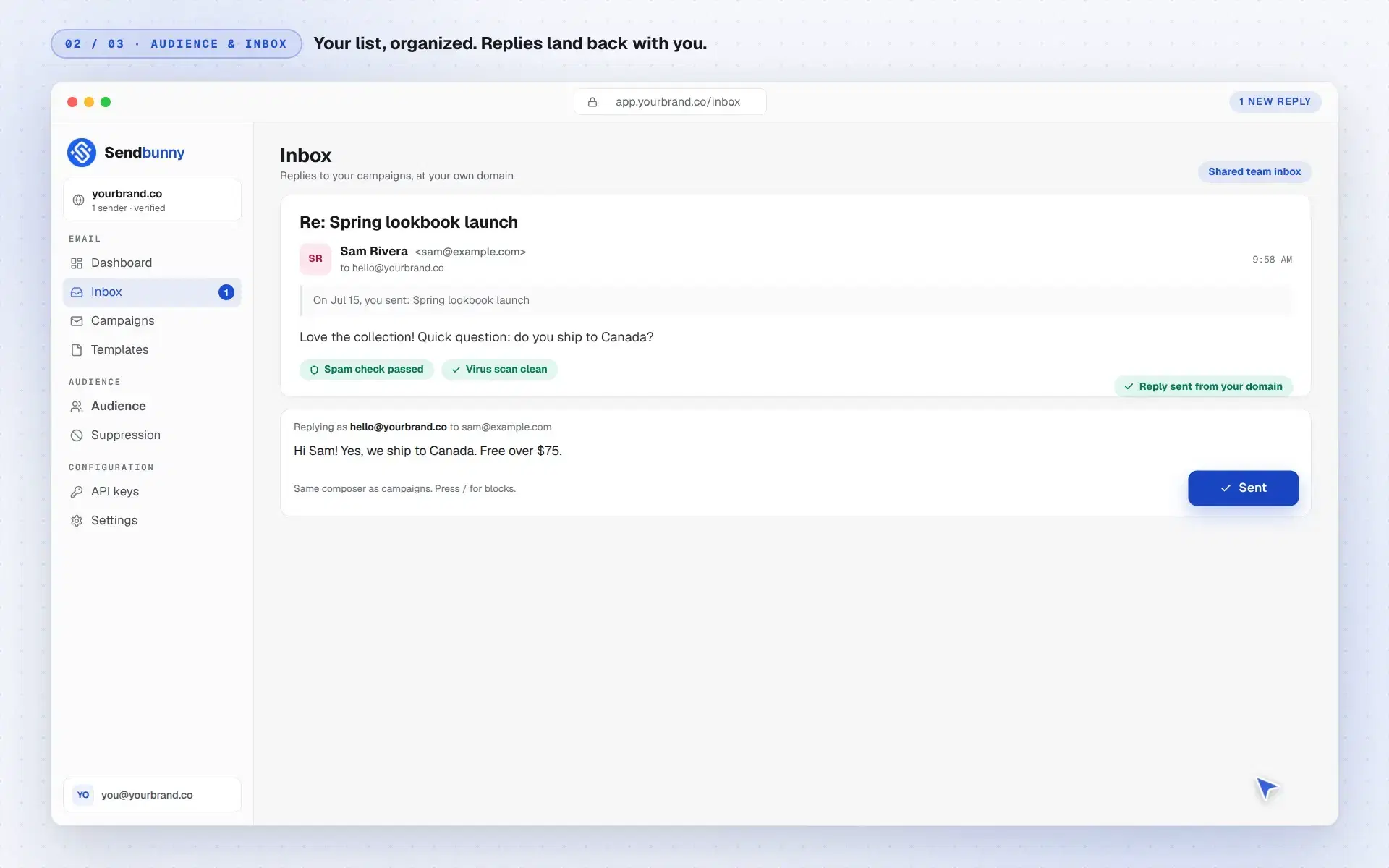Click the Settings gear icon
Image resolution: width=1389 pixels, height=868 pixels.
pos(77,521)
